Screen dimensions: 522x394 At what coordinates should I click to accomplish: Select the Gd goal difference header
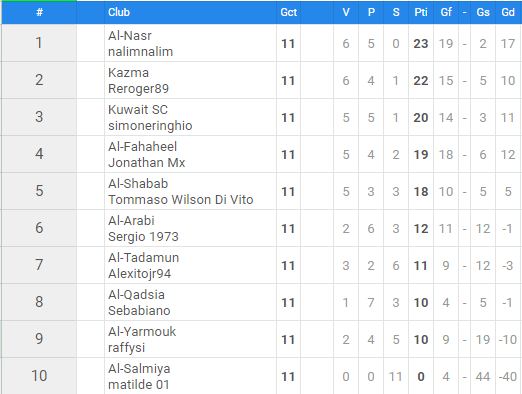[x=508, y=12]
